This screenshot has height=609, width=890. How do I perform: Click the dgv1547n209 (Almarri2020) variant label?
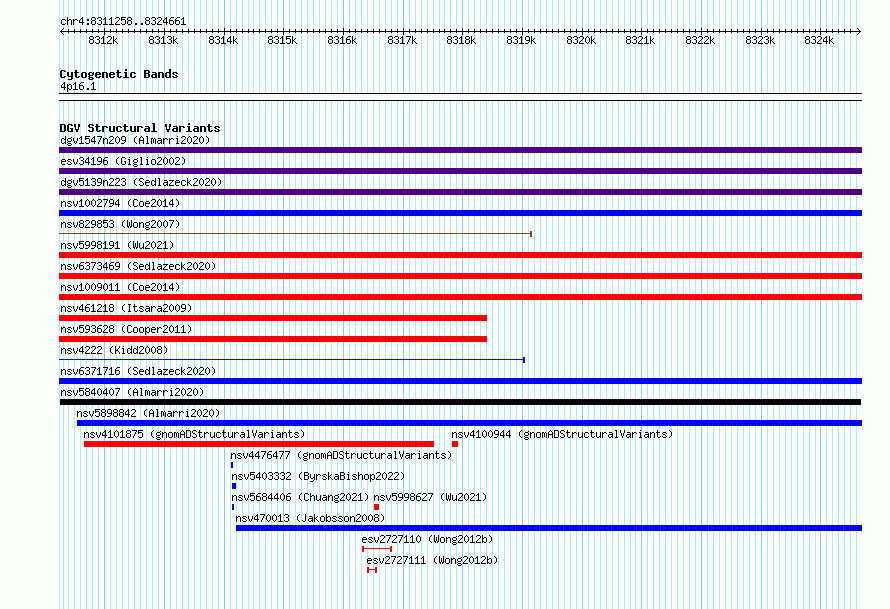(135, 140)
